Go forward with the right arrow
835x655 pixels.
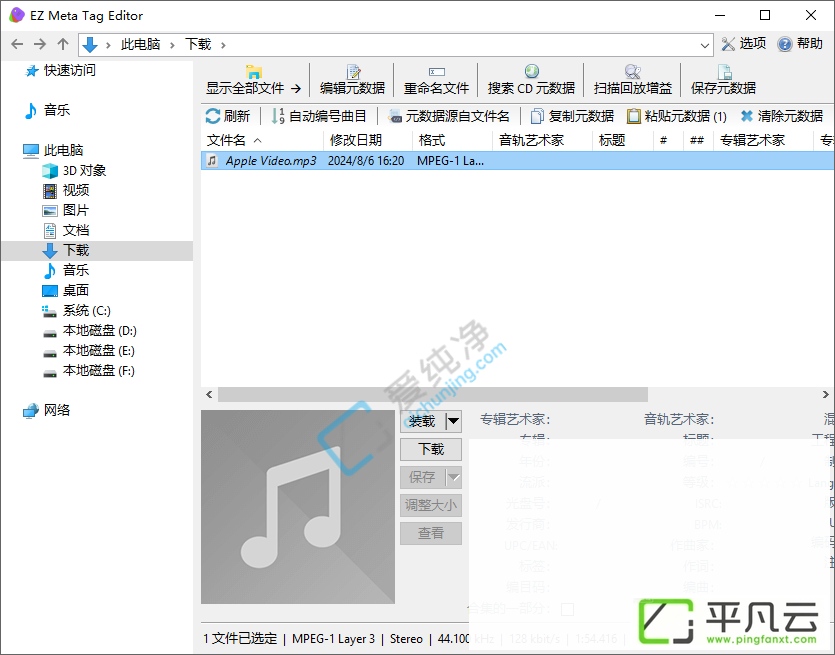(x=40, y=44)
